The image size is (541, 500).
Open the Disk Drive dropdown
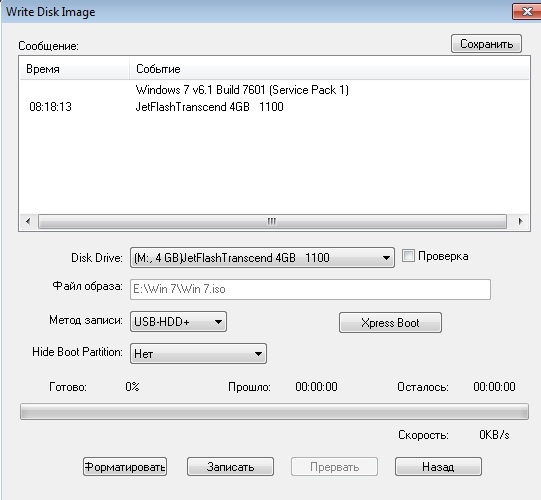[x=262, y=257]
